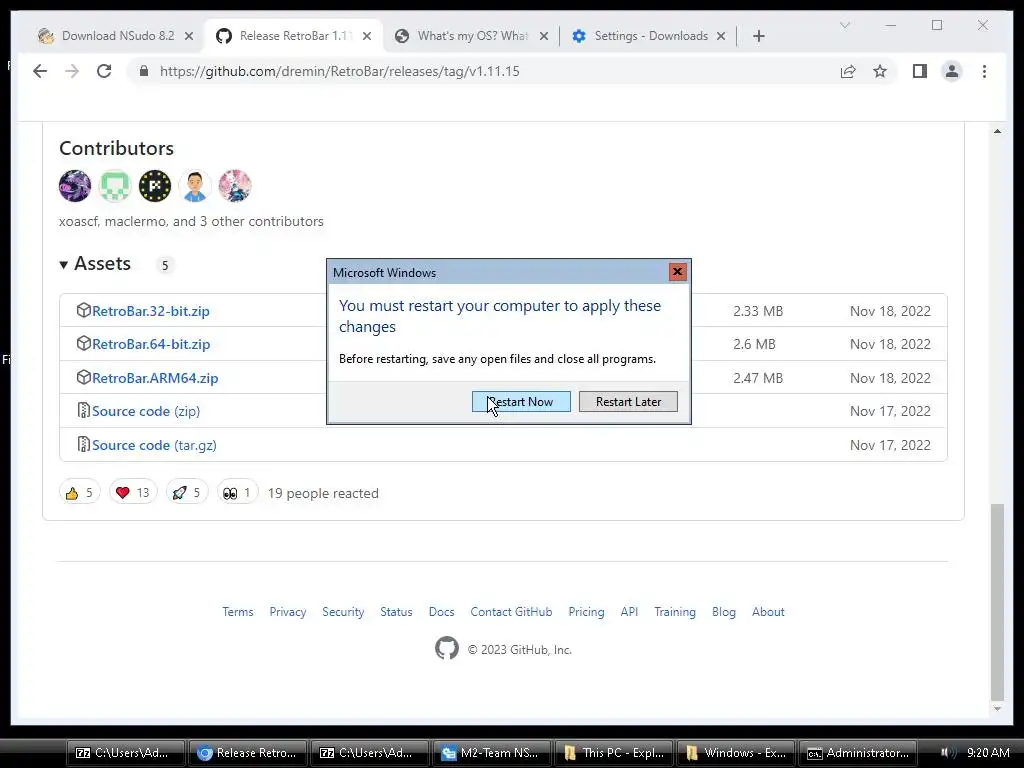This screenshot has height=768, width=1024.
Task: Download RetroBar.ARM64.zip
Action: pyautogui.click(x=155, y=378)
